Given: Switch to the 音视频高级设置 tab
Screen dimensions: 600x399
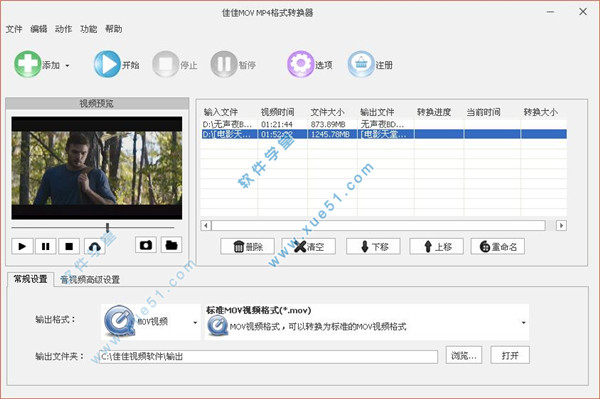Looking at the screenshot, I should [90, 280].
